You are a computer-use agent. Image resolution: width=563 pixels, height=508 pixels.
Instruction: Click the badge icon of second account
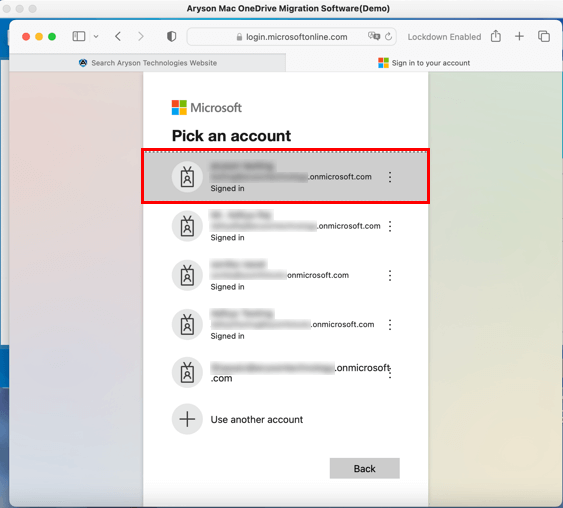(187, 226)
